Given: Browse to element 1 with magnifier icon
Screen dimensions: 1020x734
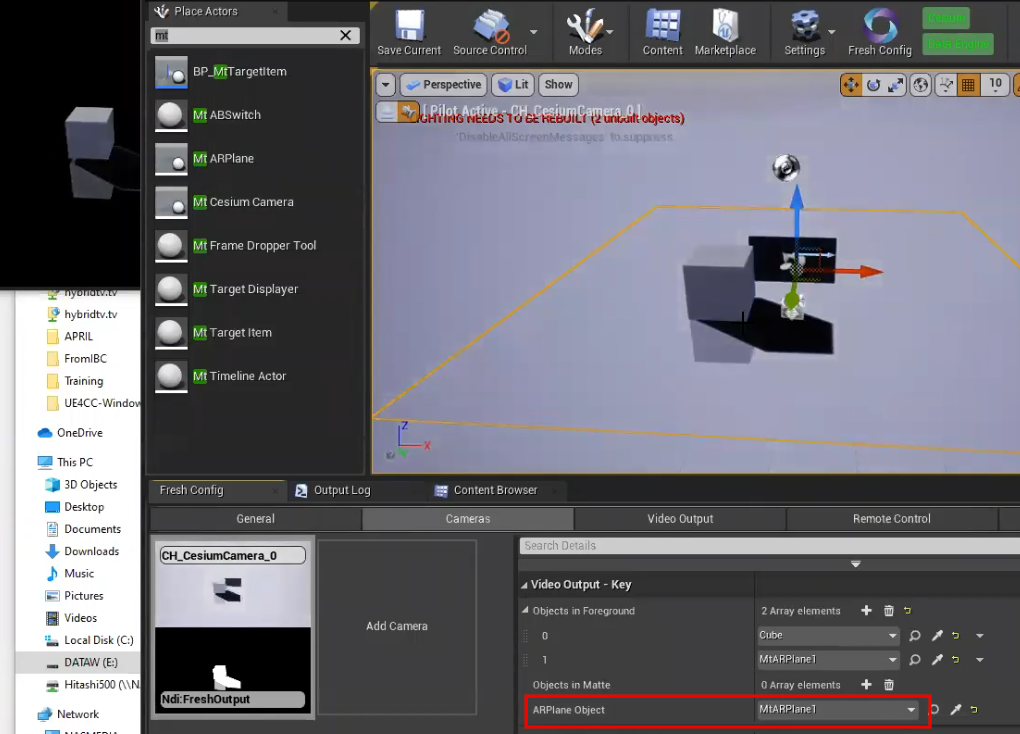Looking at the screenshot, I should tap(915, 660).
